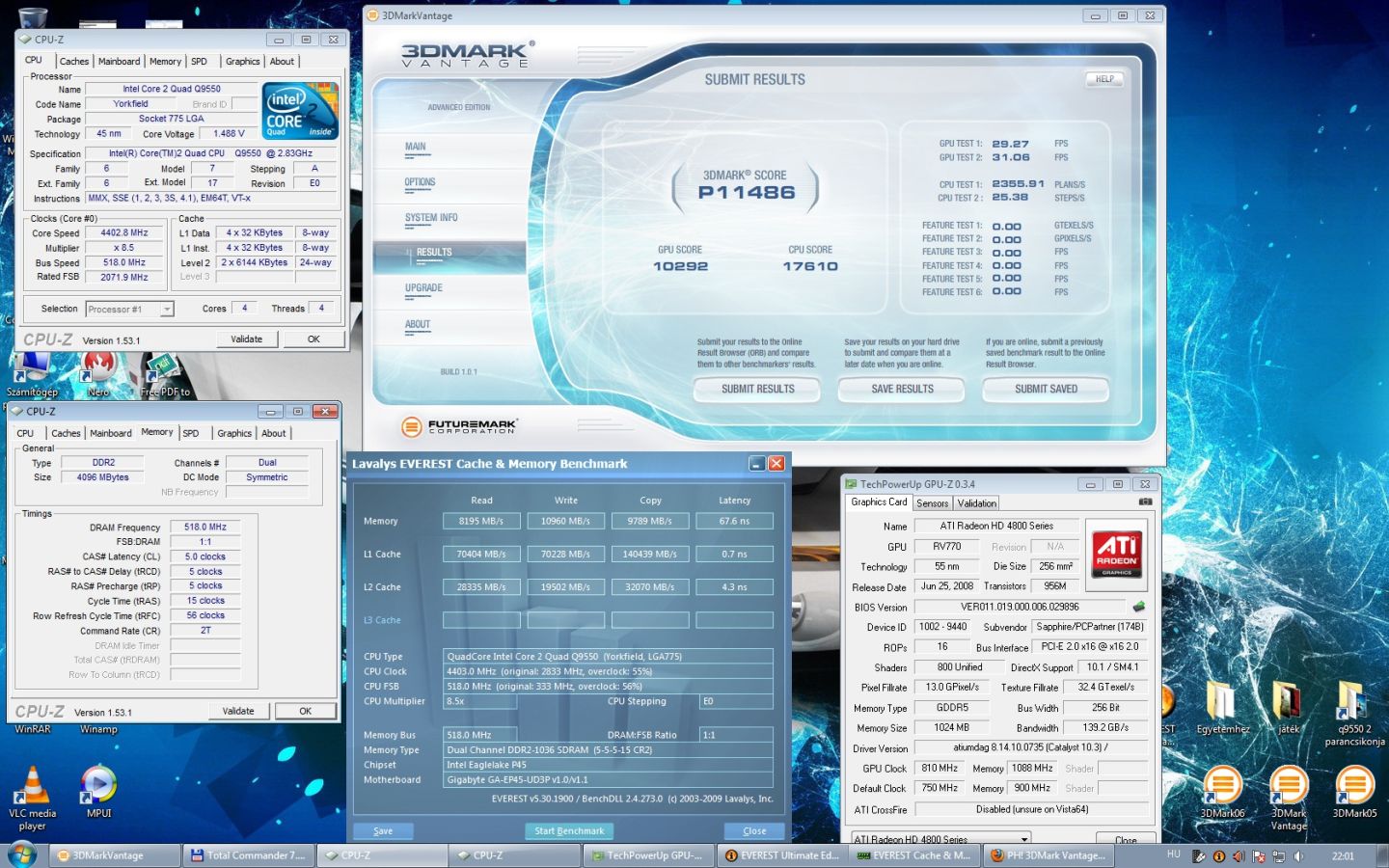
Task: Switch to PH! 3DMark Vantage Firefox taskbar button
Action: [x=1047, y=855]
